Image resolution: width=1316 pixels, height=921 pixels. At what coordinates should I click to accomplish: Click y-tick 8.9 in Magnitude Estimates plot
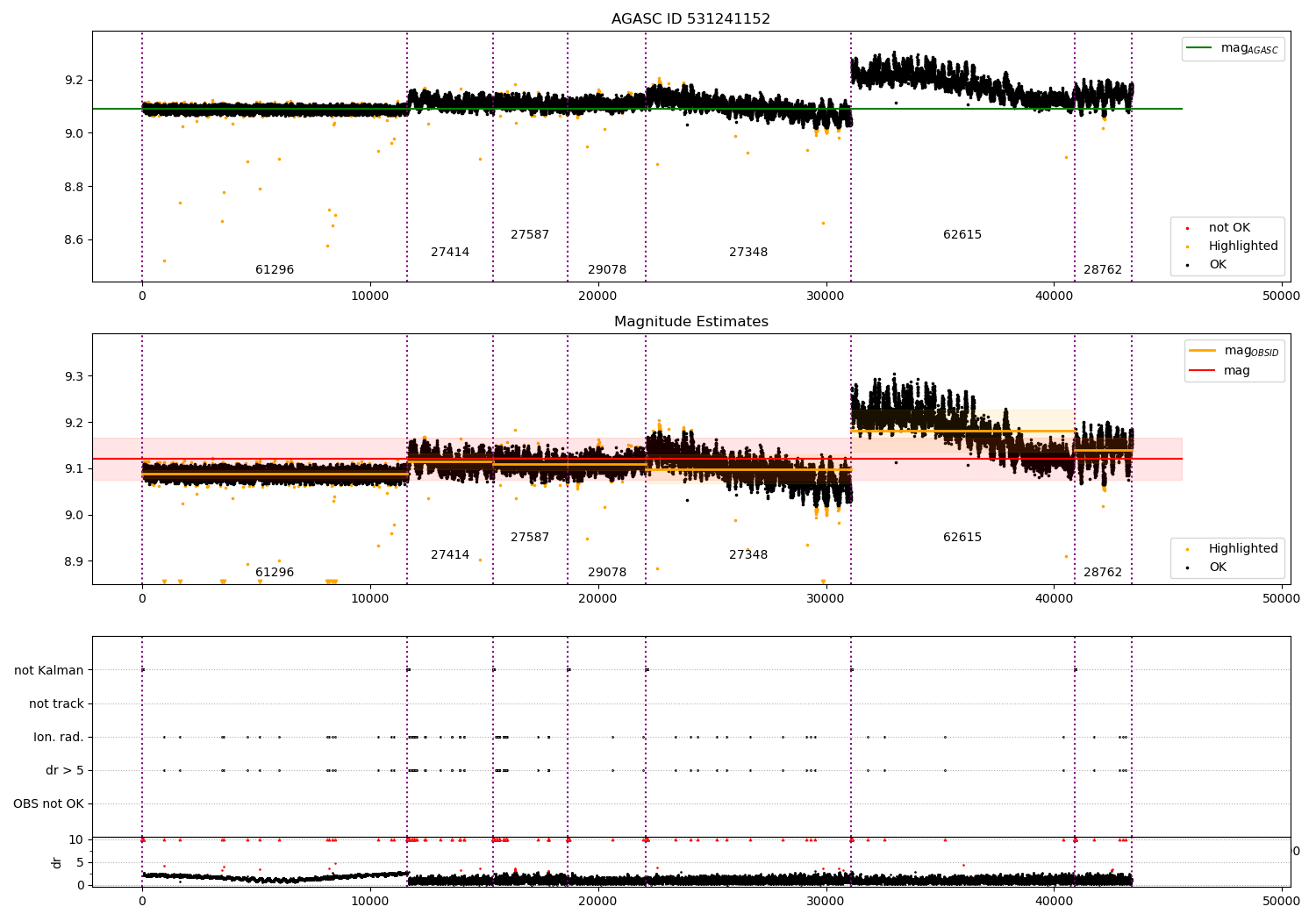(74, 561)
